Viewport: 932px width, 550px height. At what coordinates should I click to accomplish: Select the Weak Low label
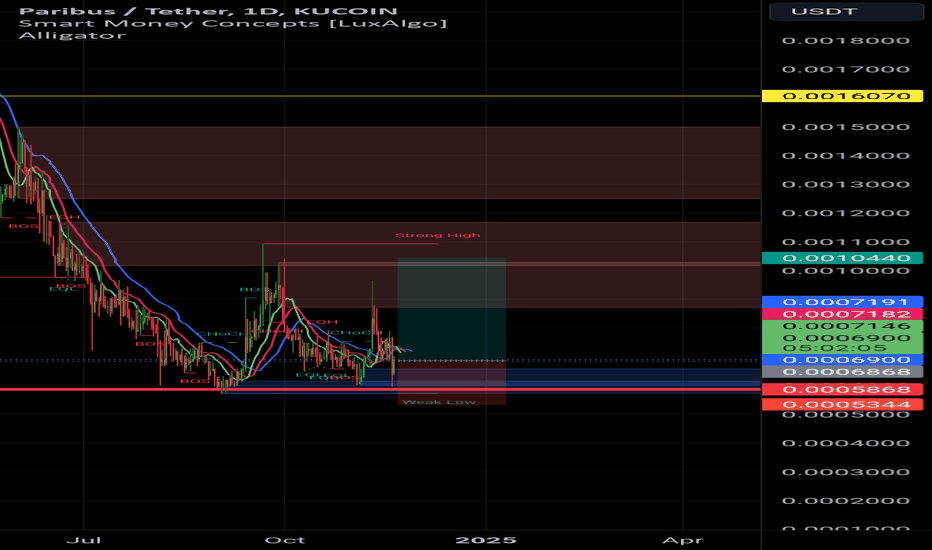point(439,402)
